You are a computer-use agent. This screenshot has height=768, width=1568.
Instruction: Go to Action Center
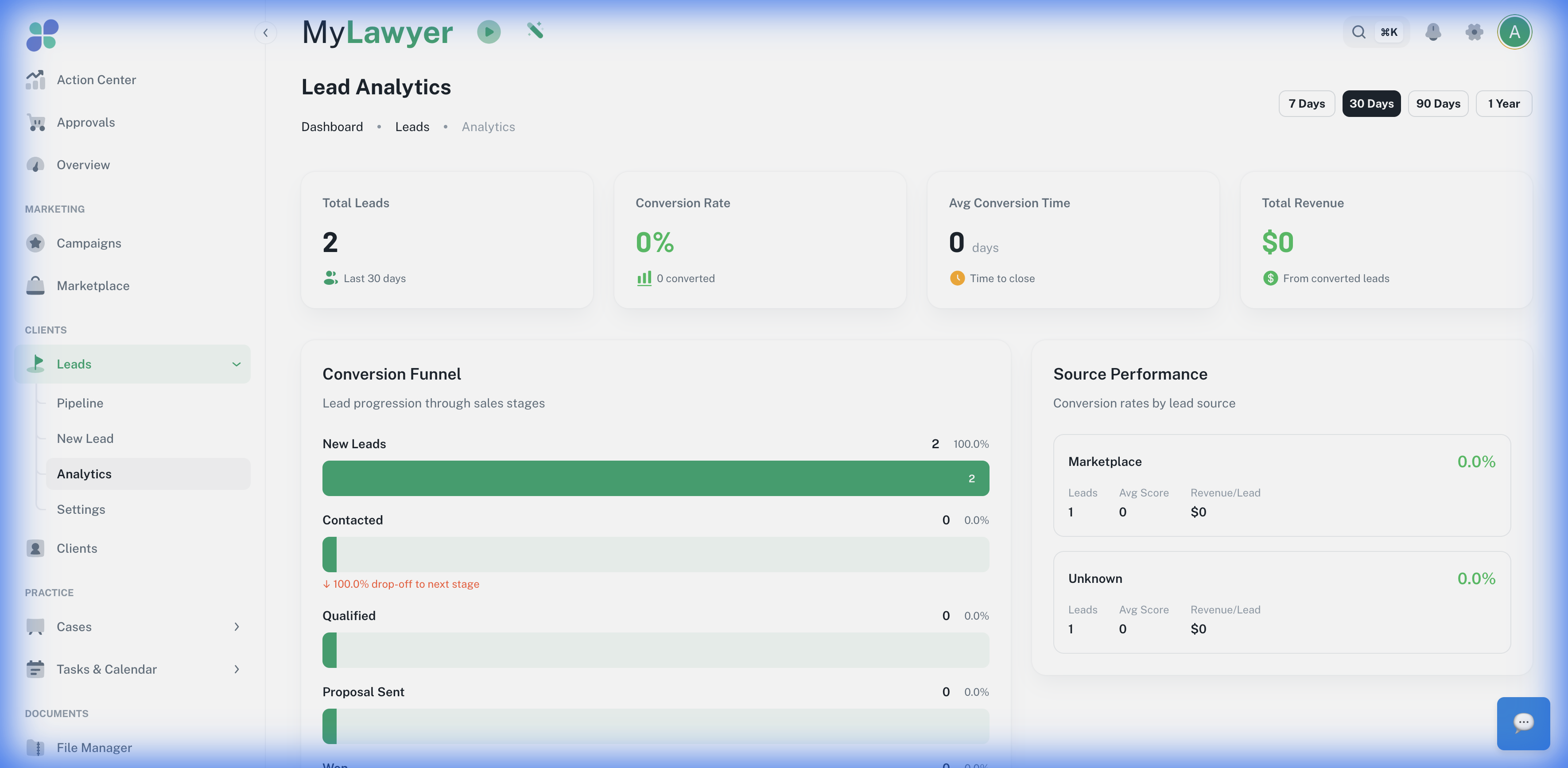point(132,80)
